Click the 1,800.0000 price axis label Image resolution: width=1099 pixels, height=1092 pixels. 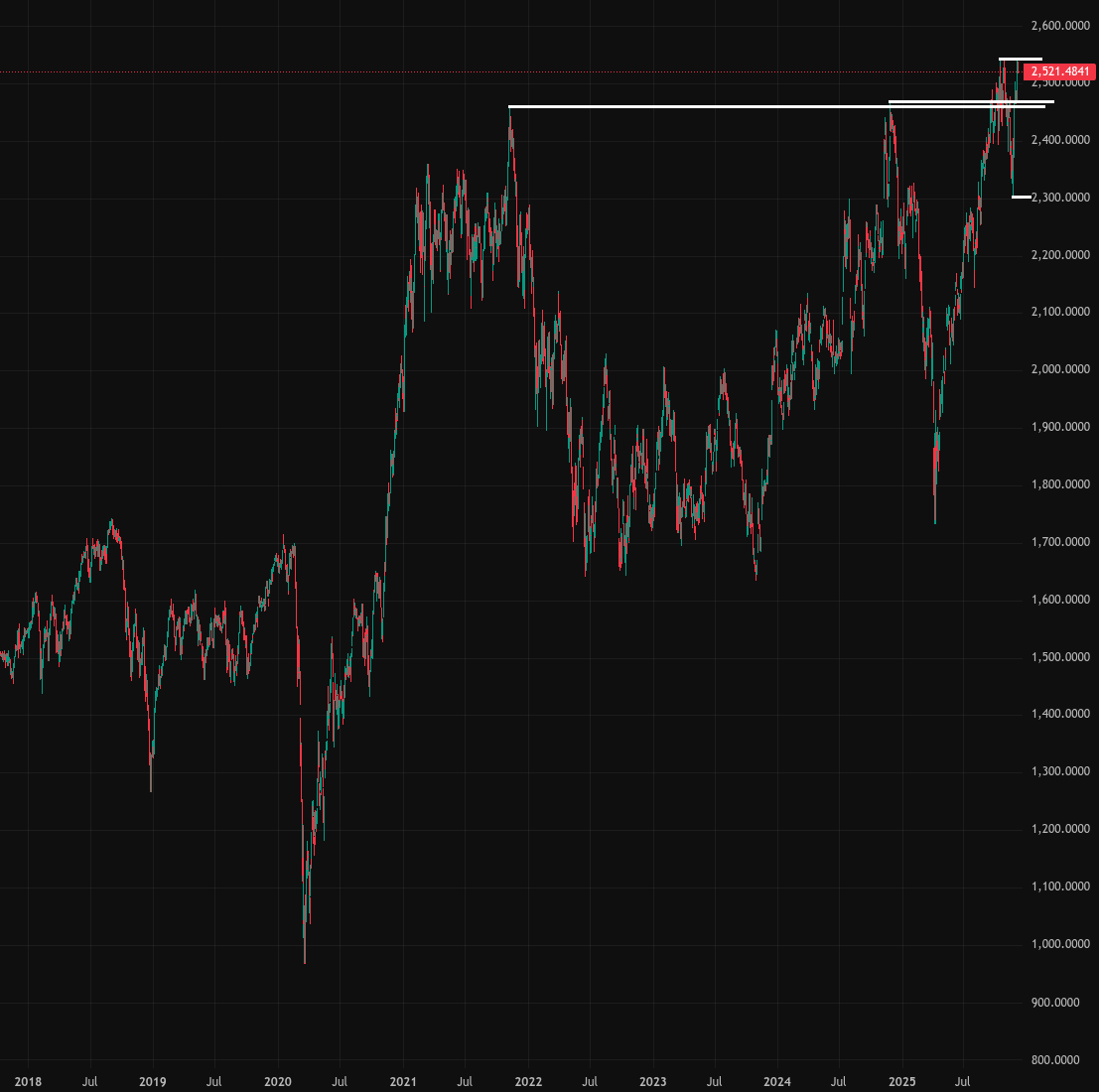[1060, 483]
